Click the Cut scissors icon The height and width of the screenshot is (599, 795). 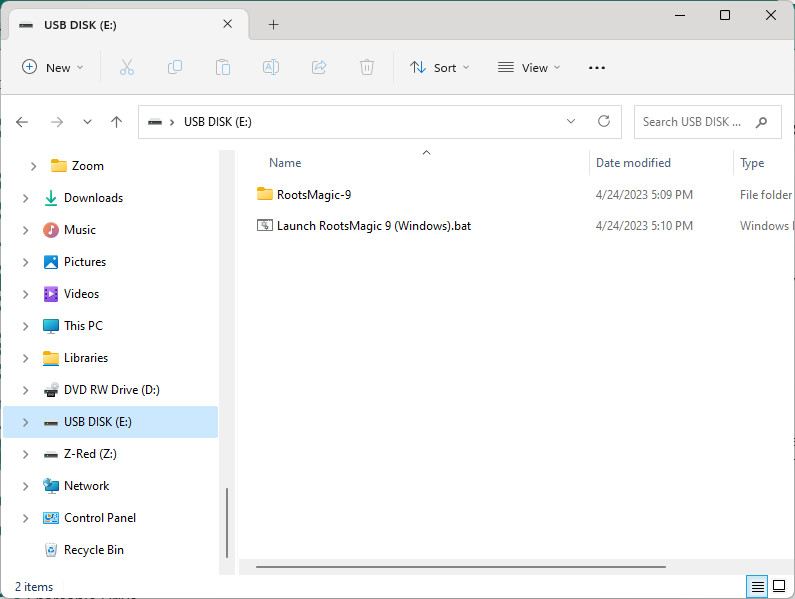pos(126,67)
